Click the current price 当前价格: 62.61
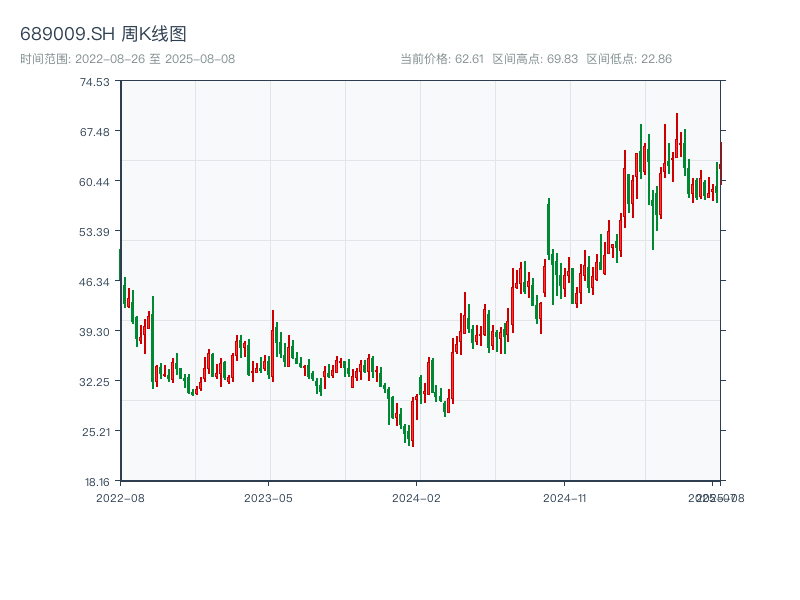Viewport: 800px width, 600px height. click(x=442, y=59)
